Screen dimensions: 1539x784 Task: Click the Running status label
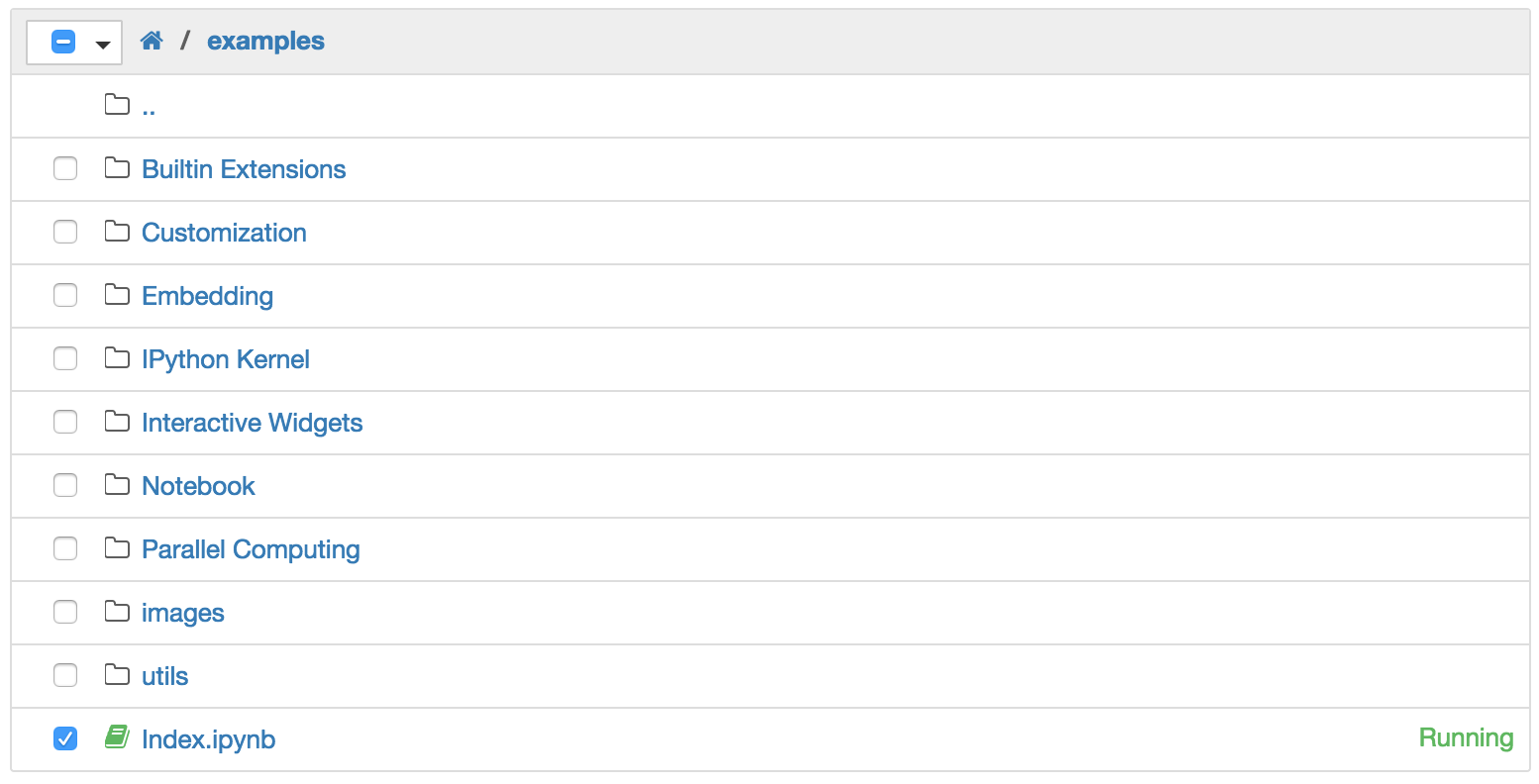tap(1466, 737)
